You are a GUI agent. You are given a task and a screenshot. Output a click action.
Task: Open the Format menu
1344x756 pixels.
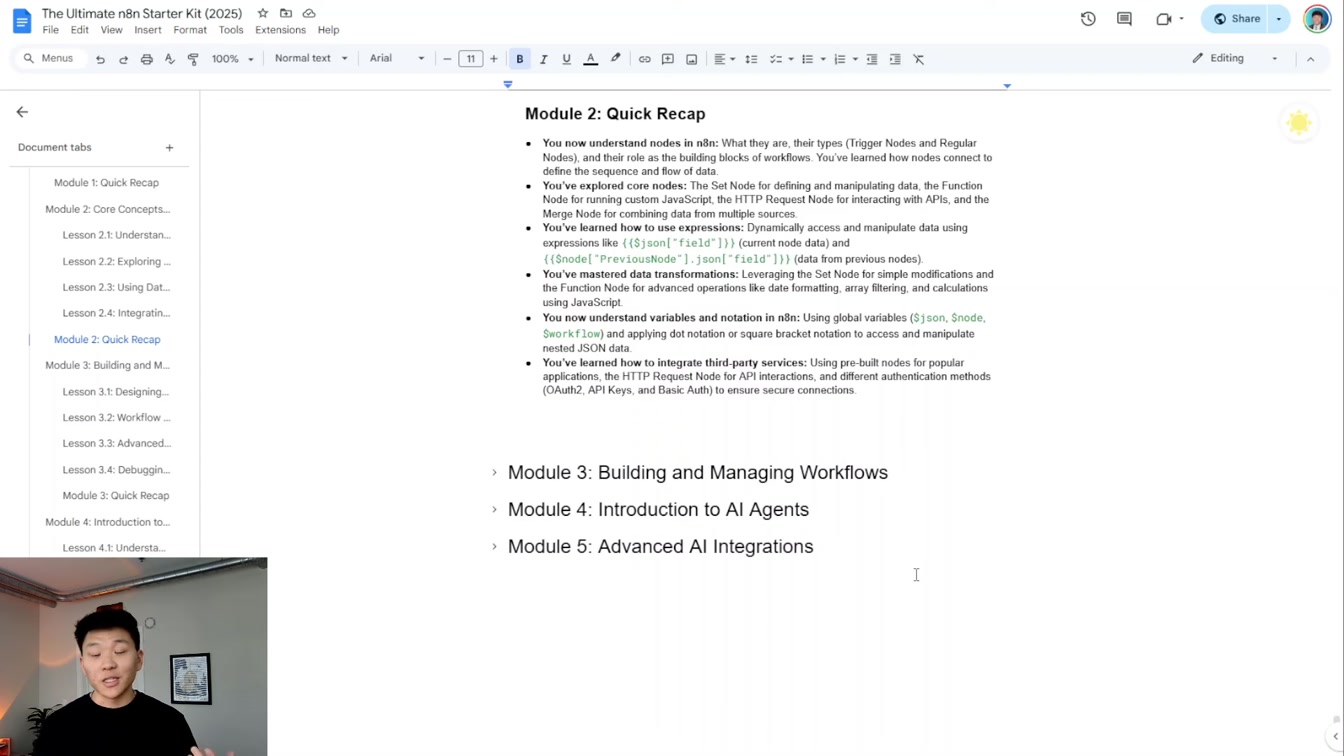click(x=190, y=30)
